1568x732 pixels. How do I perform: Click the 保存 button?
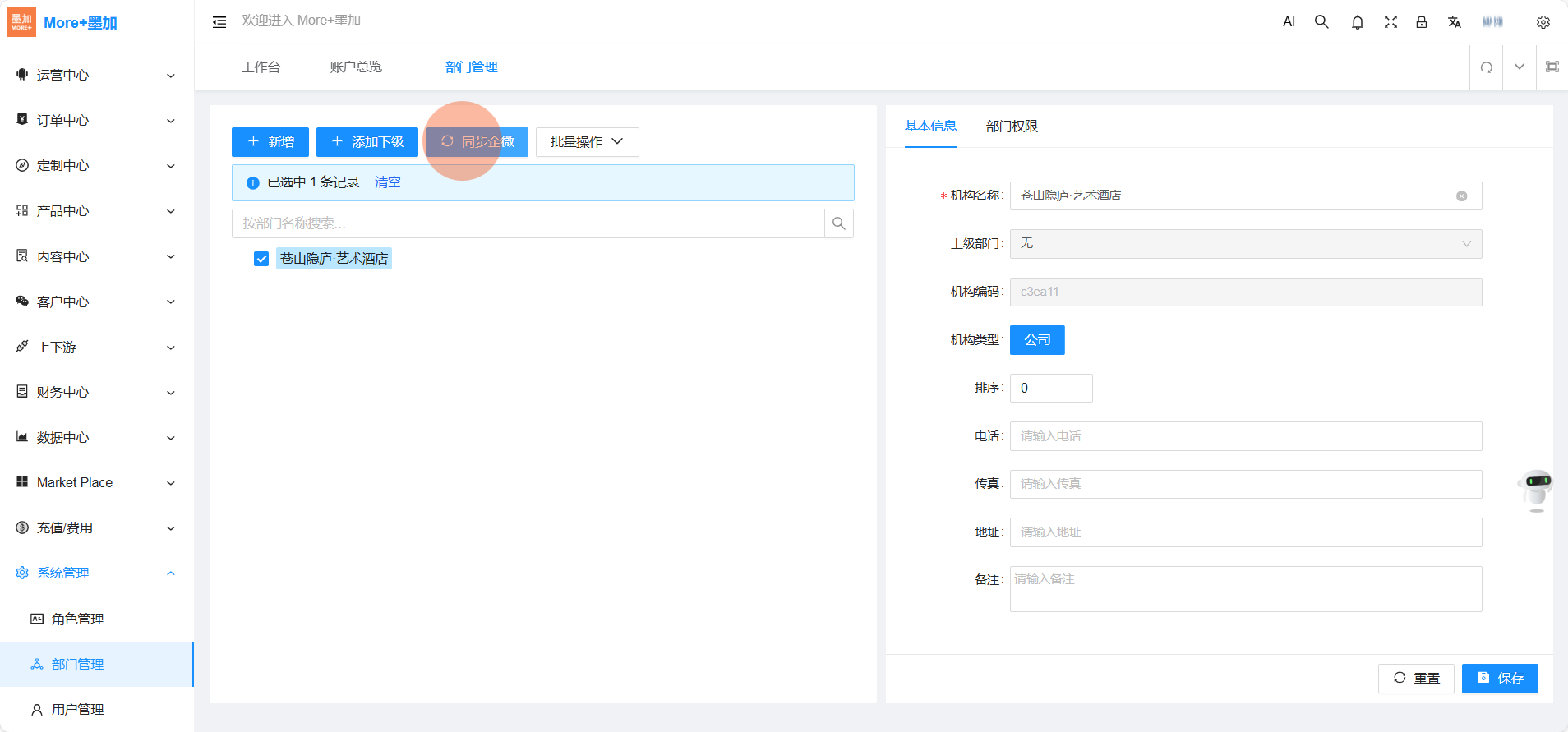click(x=1499, y=678)
